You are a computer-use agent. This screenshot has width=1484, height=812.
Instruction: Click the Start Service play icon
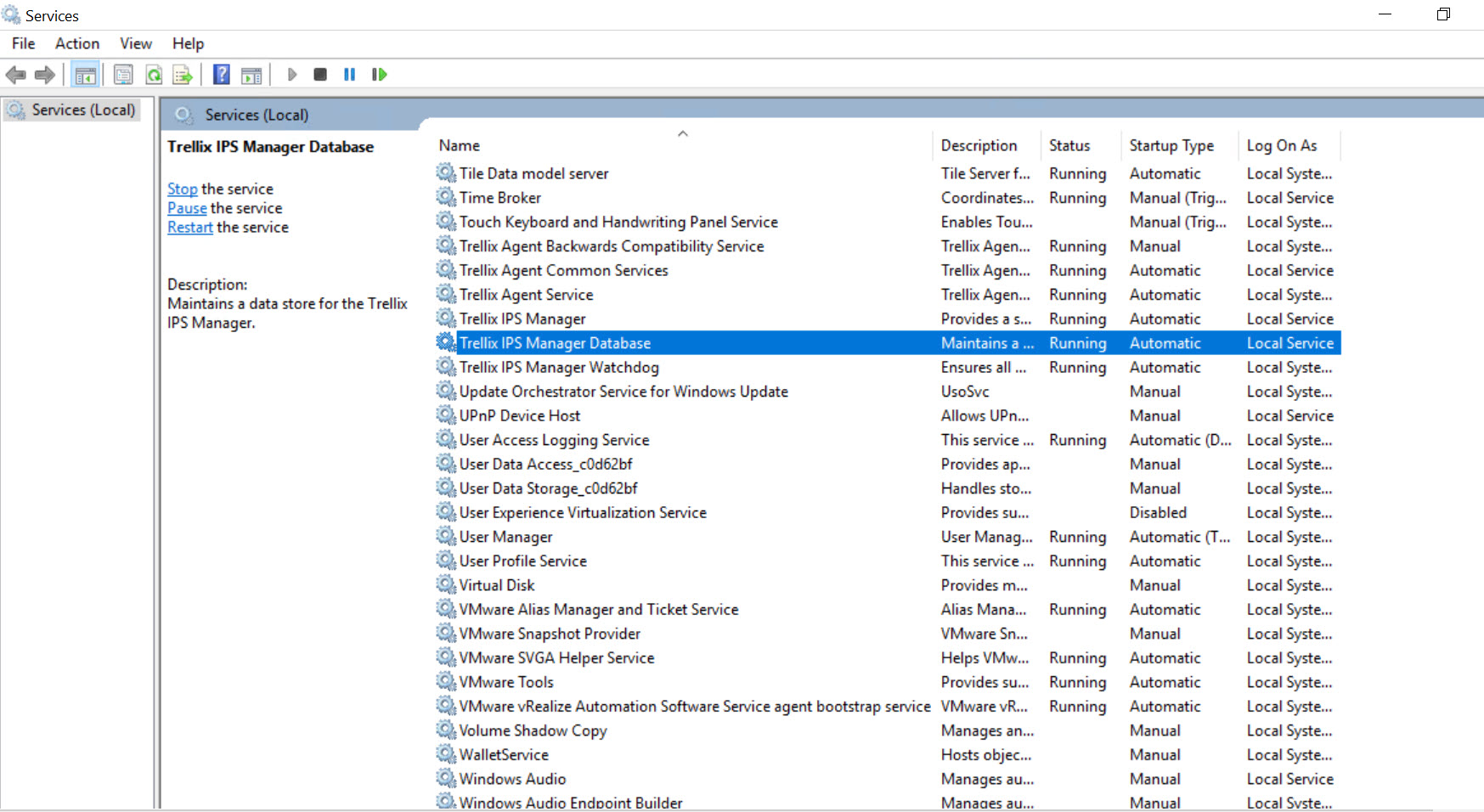[292, 75]
